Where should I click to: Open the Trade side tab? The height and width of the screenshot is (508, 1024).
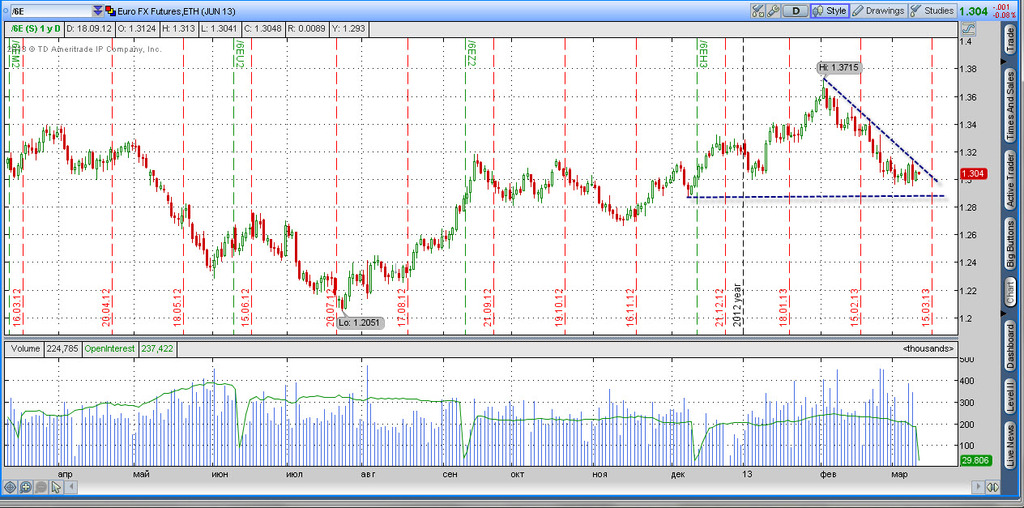tap(1010, 39)
